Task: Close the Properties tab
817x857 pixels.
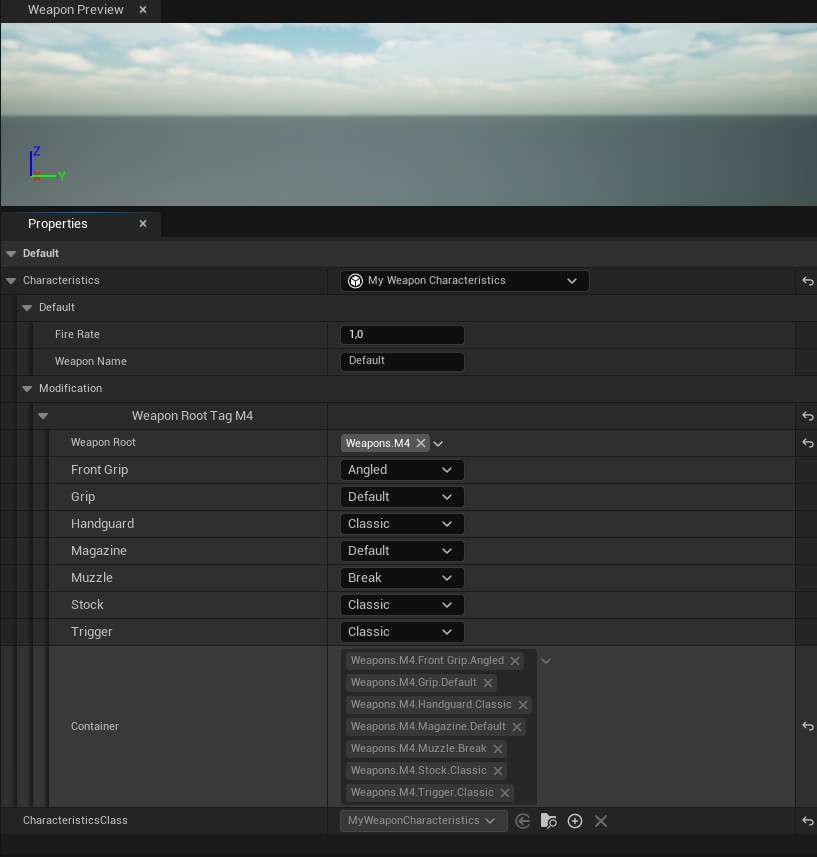Action: click(x=143, y=224)
